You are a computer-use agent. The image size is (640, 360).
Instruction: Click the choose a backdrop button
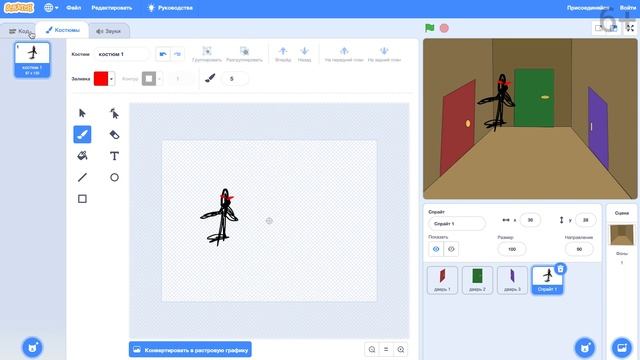[622, 347]
